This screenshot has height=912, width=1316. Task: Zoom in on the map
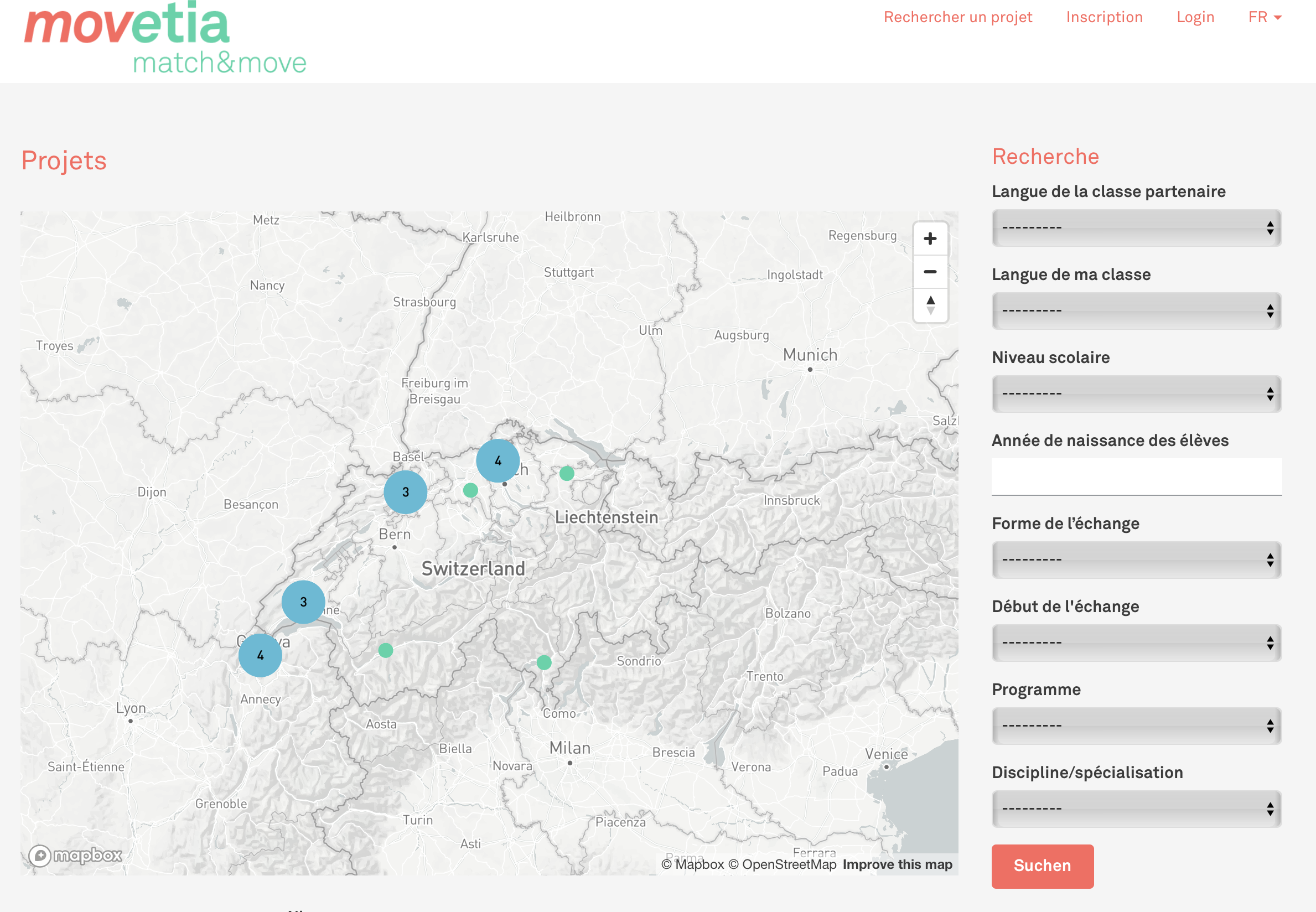point(930,239)
